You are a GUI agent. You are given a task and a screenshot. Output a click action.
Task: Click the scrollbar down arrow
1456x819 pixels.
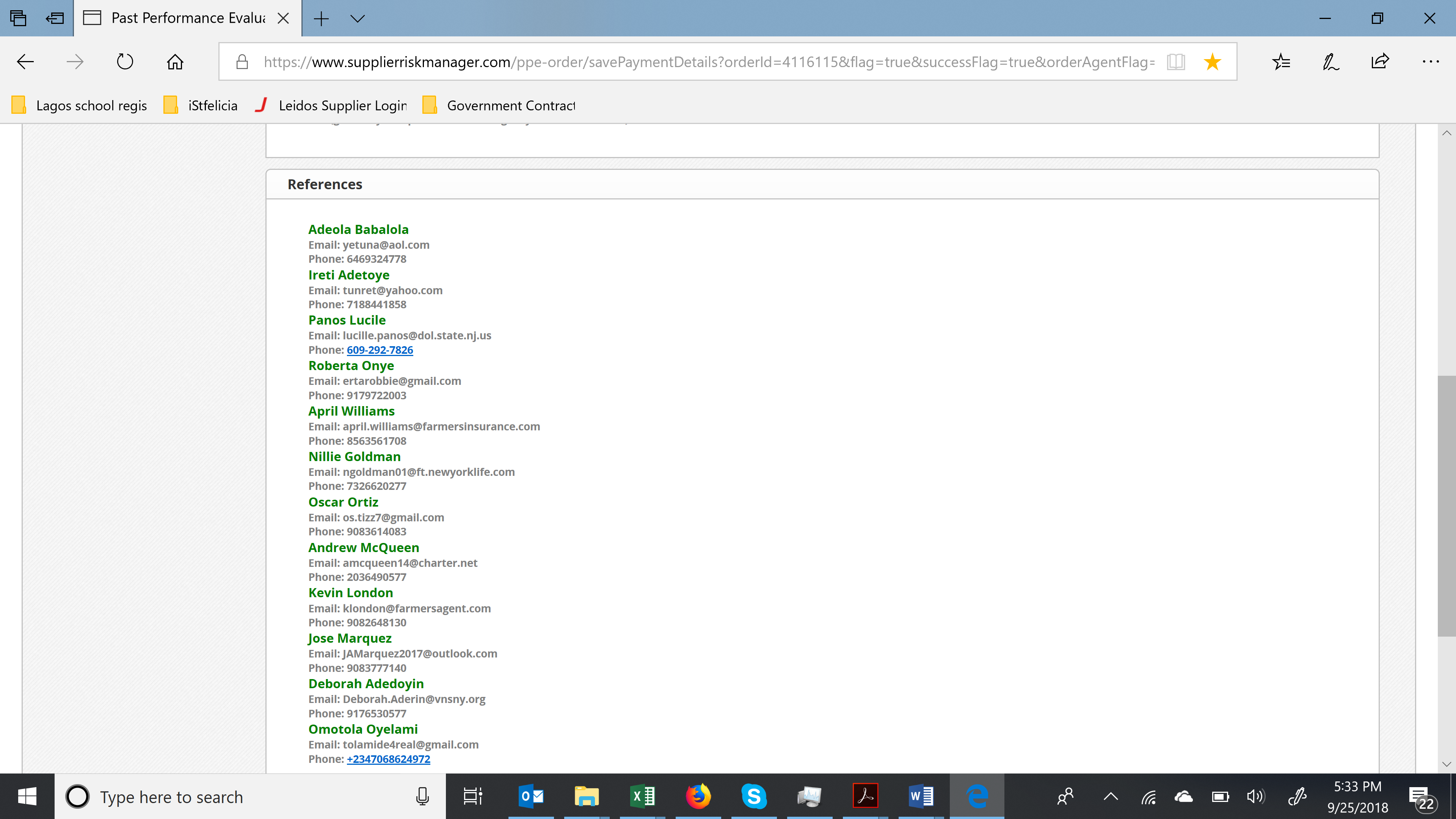pyautogui.click(x=1447, y=764)
